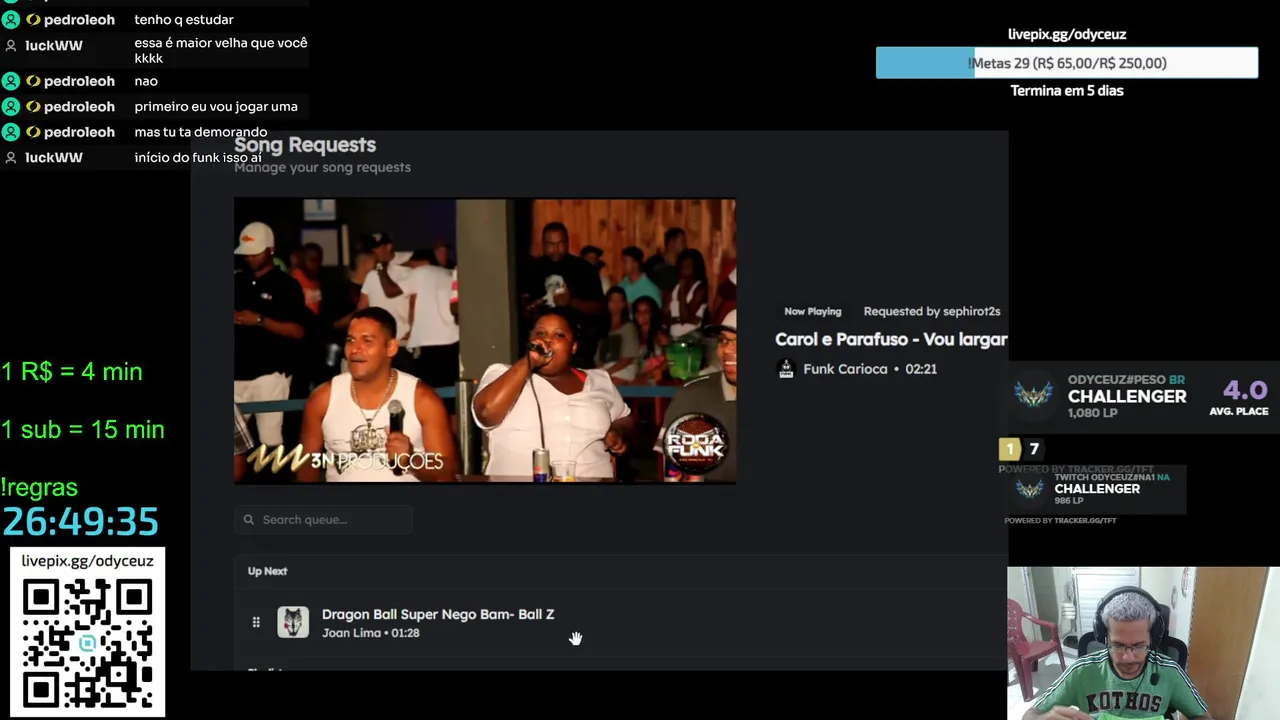This screenshot has height=720, width=1280.
Task: Click pedroleoh's name beside the 'nao' message
Action: tap(79, 81)
